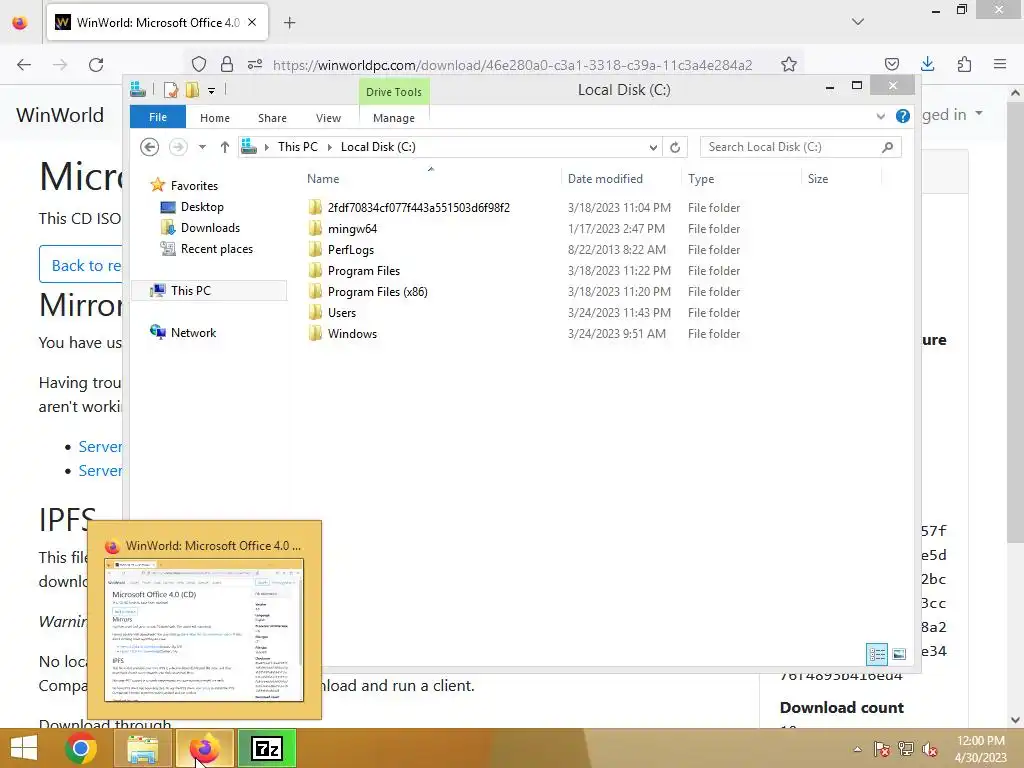Open 7-Zip from the taskbar
This screenshot has width=1024, height=768.
(x=267, y=748)
